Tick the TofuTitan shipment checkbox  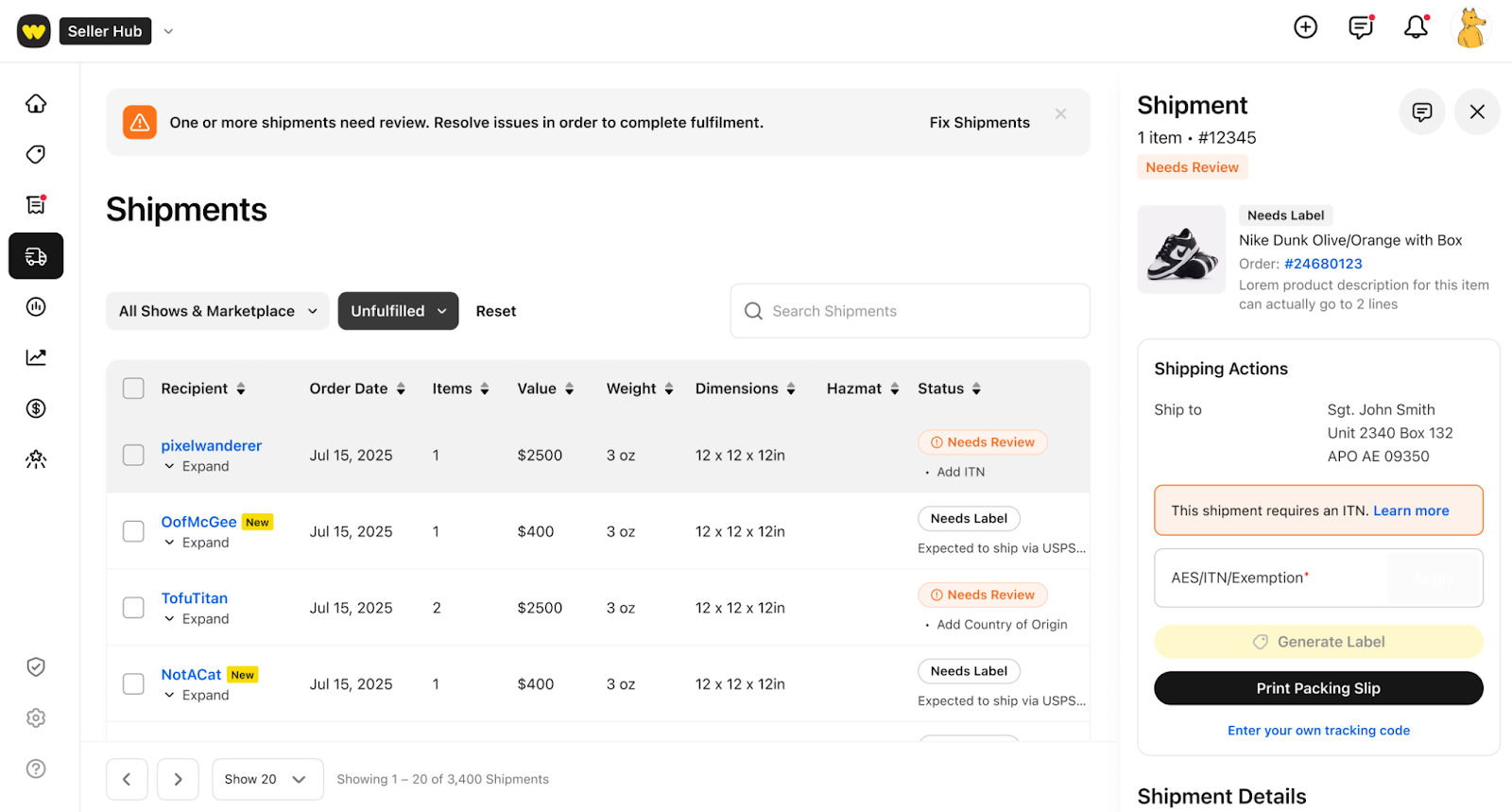click(133, 608)
